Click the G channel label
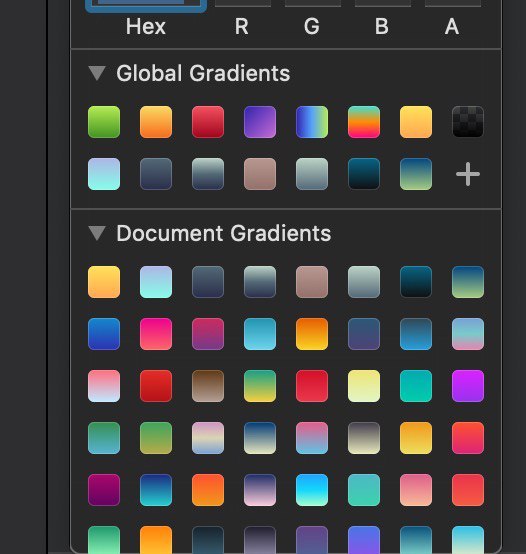The width and height of the screenshot is (526, 554). [312, 27]
